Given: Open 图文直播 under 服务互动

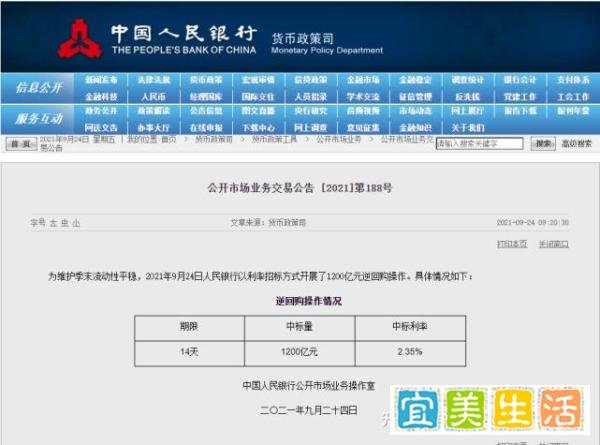Looking at the screenshot, I should click(x=258, y=111).
